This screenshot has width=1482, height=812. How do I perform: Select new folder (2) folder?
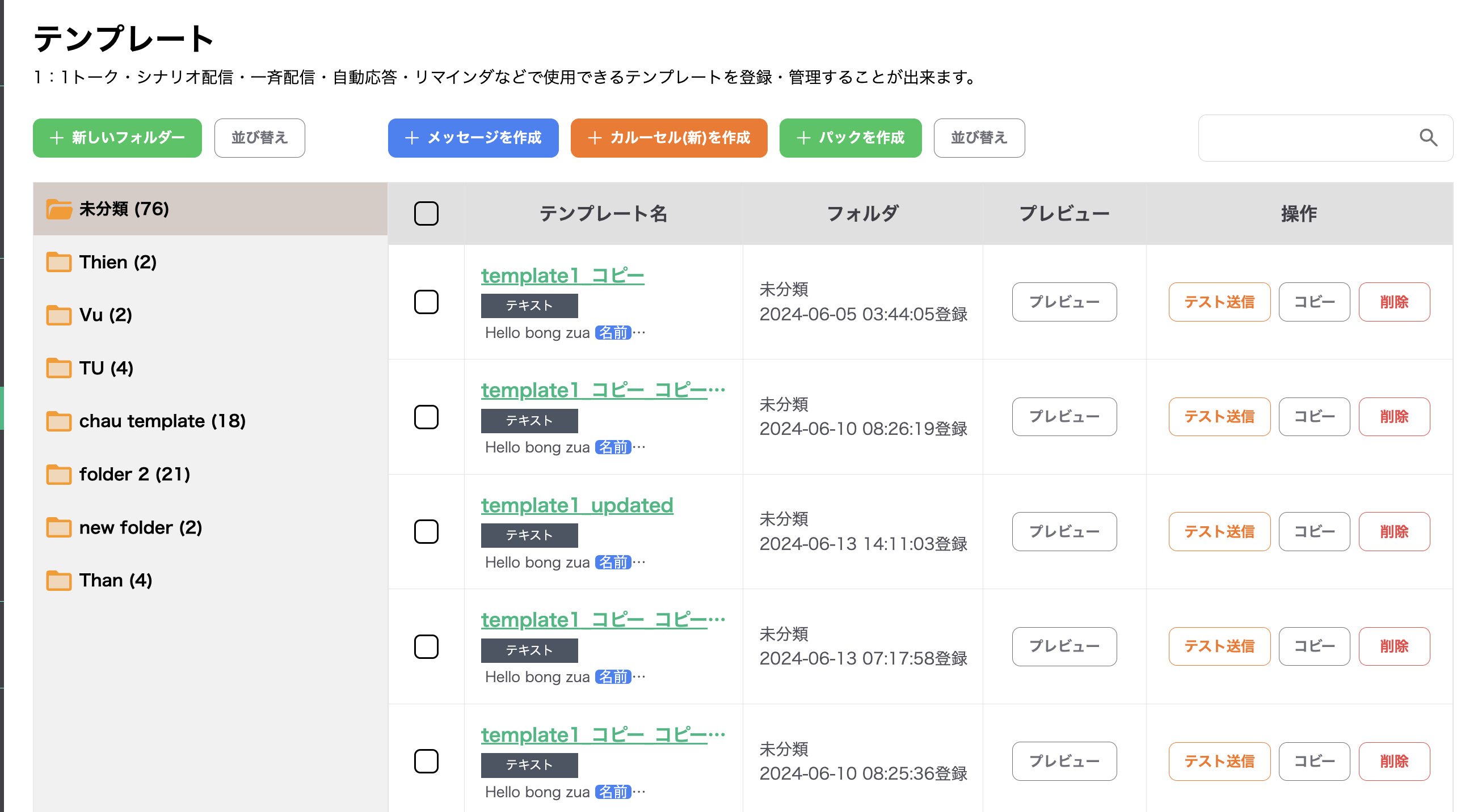click(x=210, y=527)
